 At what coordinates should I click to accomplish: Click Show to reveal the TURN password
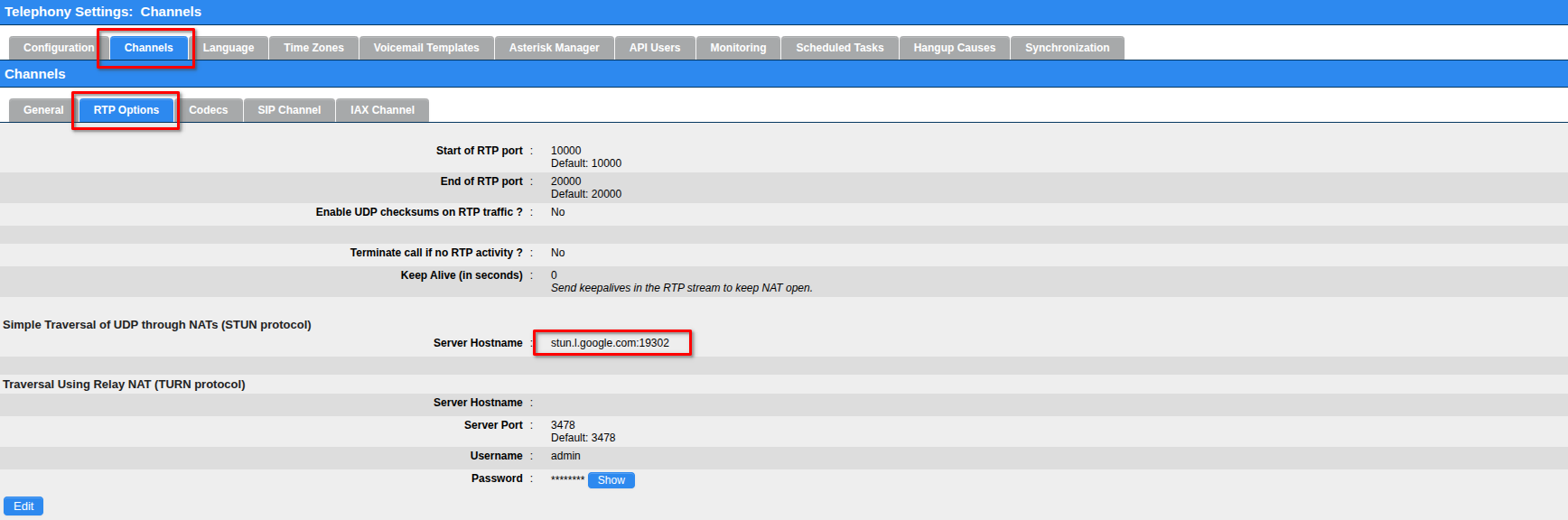point(611,480)
